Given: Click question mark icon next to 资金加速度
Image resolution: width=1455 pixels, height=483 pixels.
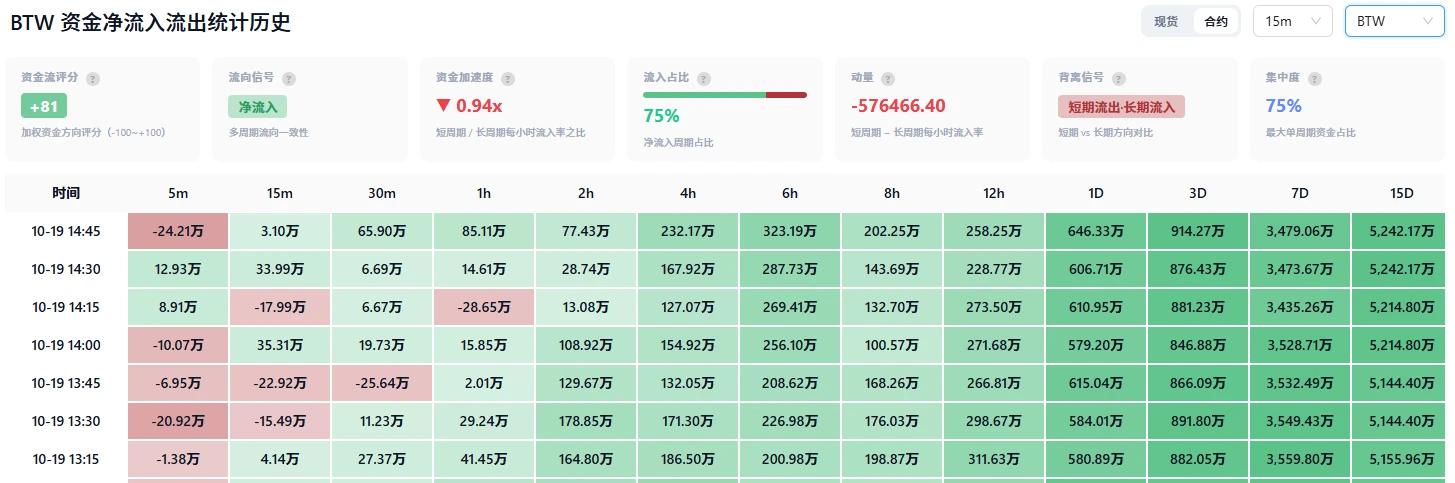Looking at the screenshot, I should tap(508, 78).
